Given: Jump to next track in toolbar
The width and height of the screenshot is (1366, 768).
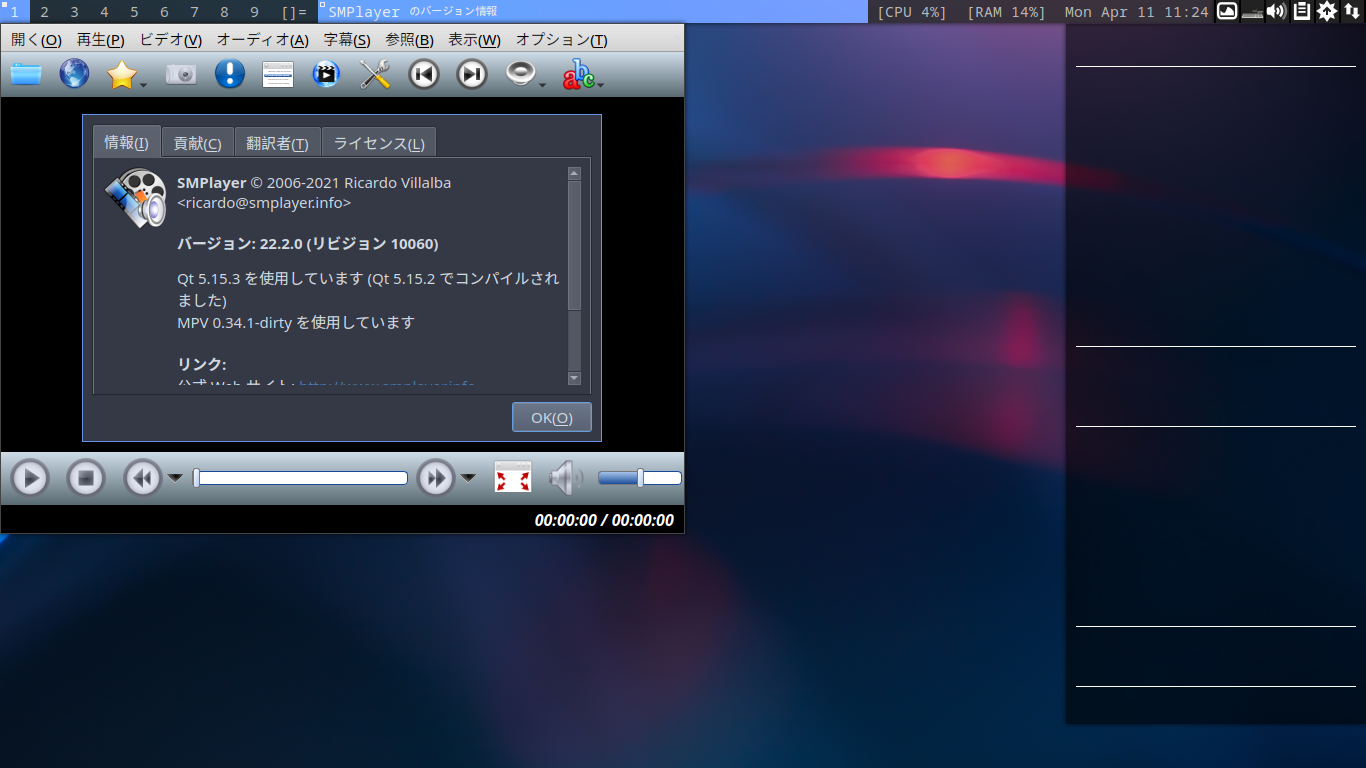Looking at the screenshot, I should [472, 74].
